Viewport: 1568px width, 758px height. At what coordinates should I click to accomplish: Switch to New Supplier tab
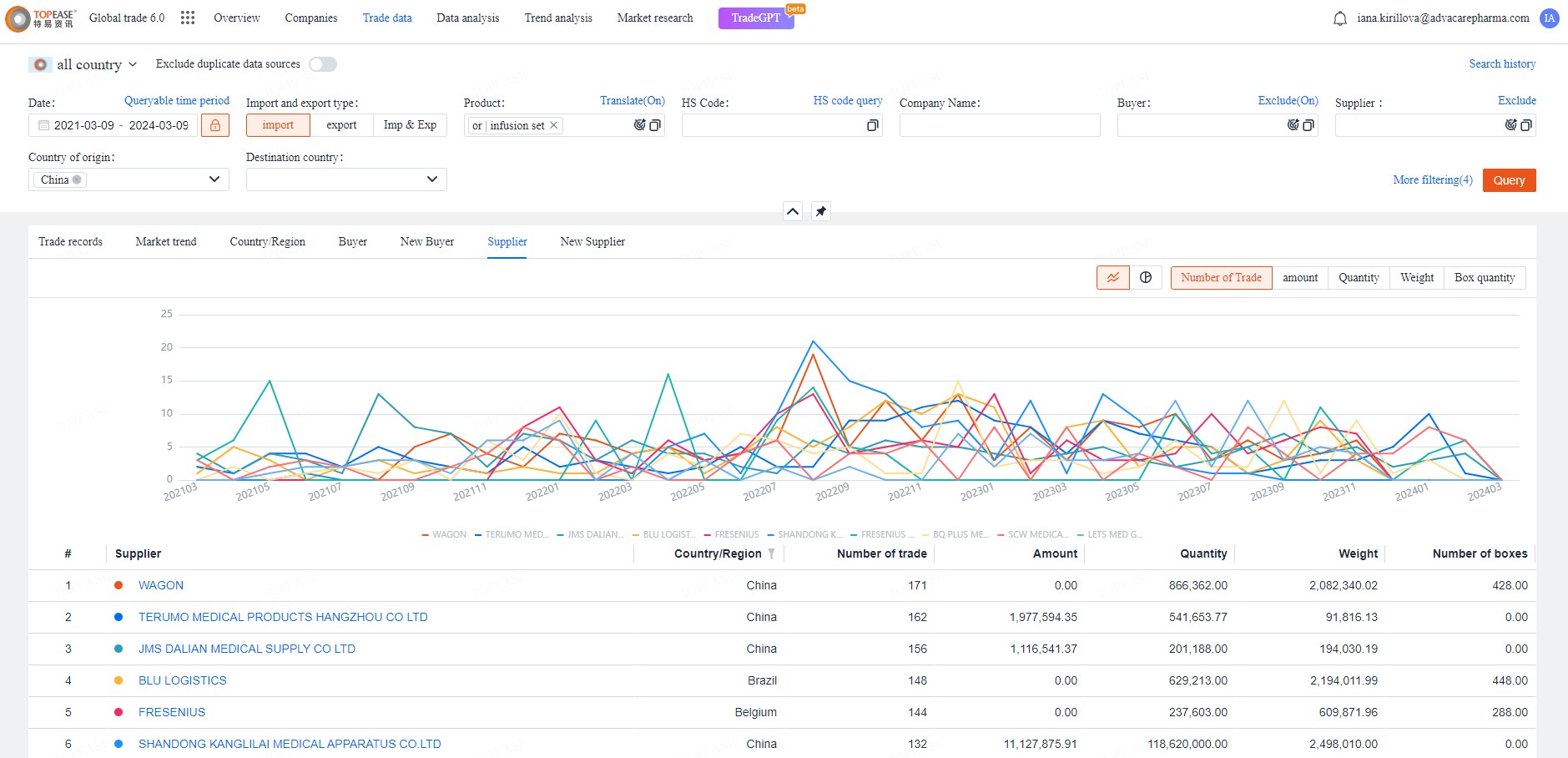tap(592, 241)
